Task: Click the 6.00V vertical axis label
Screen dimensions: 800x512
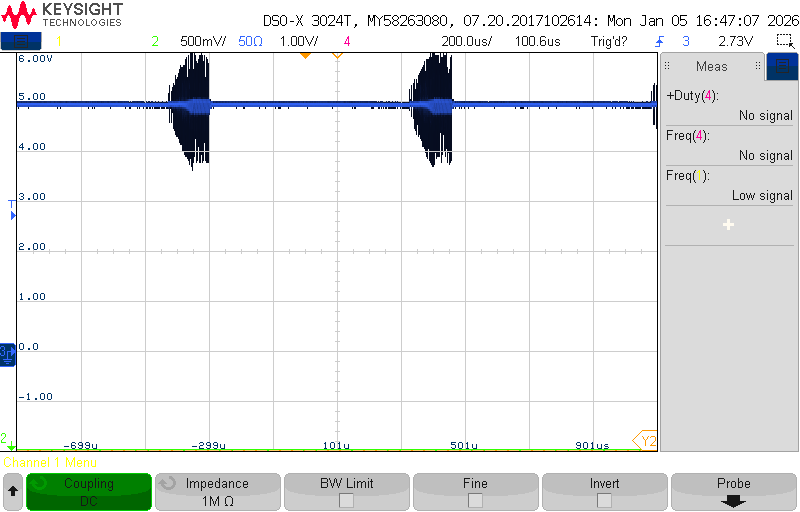Action: 35,59
